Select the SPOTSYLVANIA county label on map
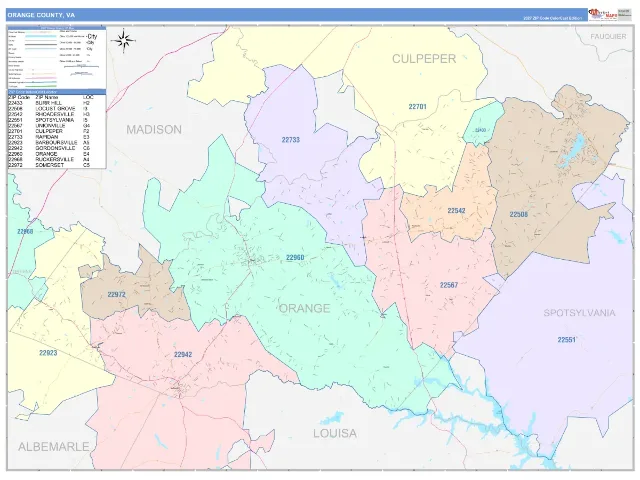Viewport: 640px width, 480px height. point(579,313)
